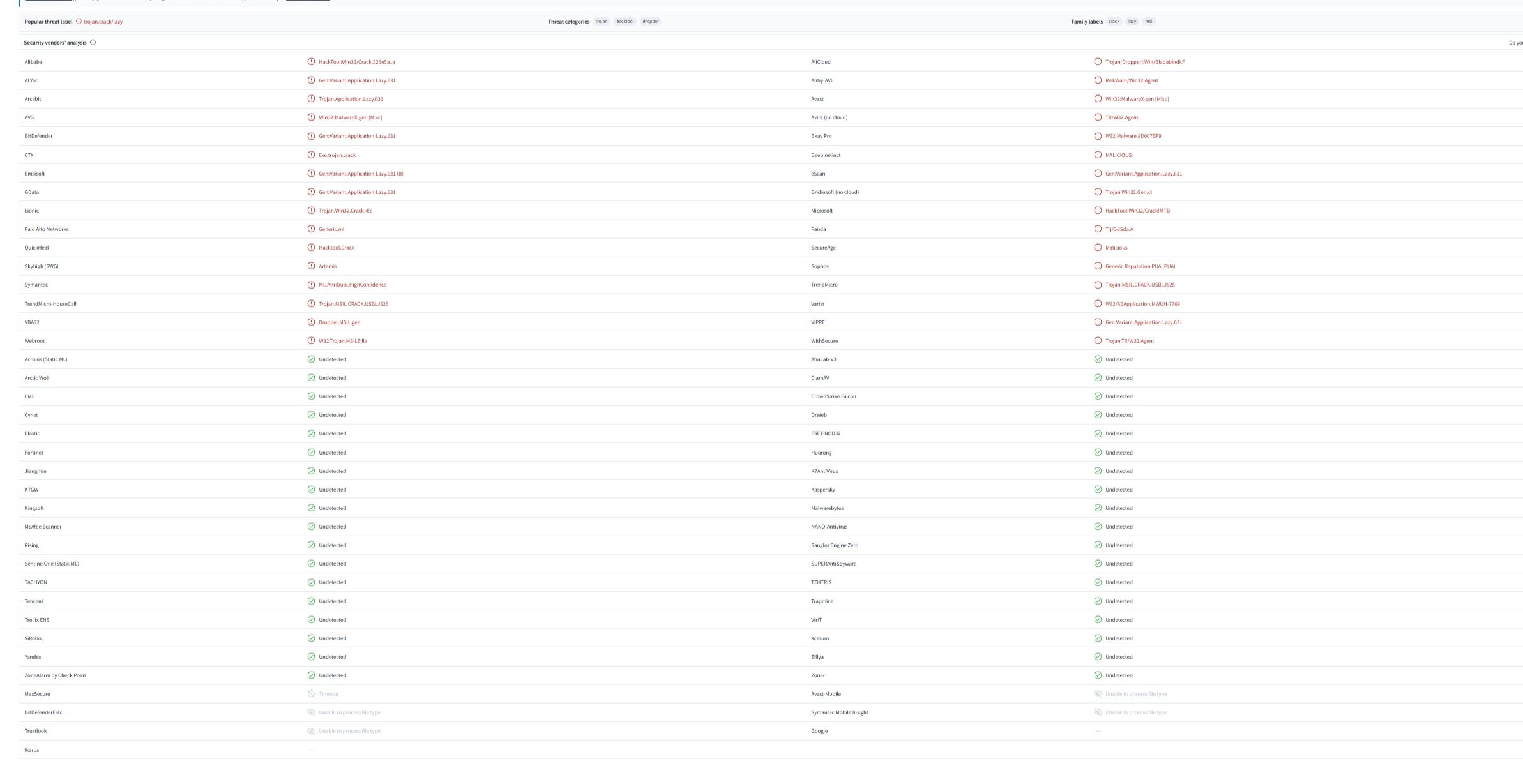Screen dimensions: 1523x784
Task: Click the 'Google' vendor name
Action: tap(819, 731)
